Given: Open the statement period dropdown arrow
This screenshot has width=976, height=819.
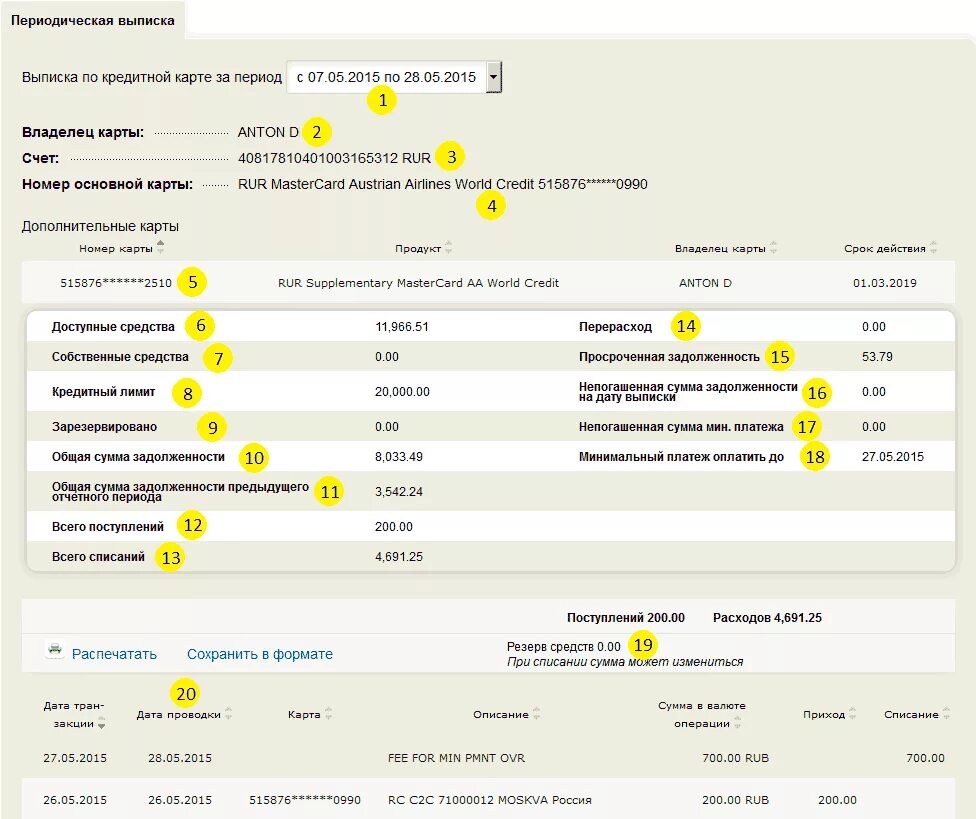Looking at the screenshot, I should 493,77.
